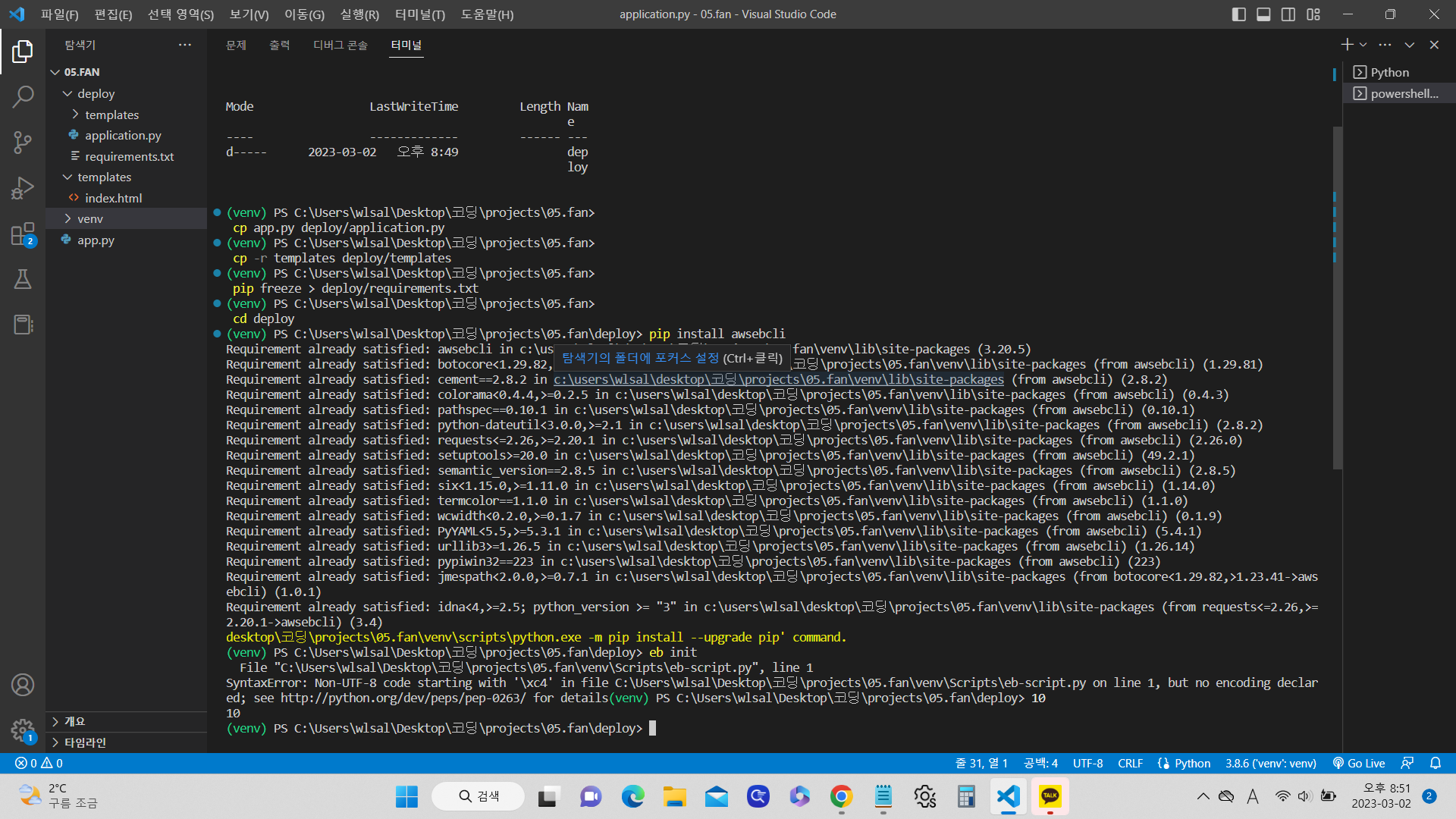Open Windows Start menu
This screenshot has height=819, width=1456.
pyautogui.click(x=406, y=796)
